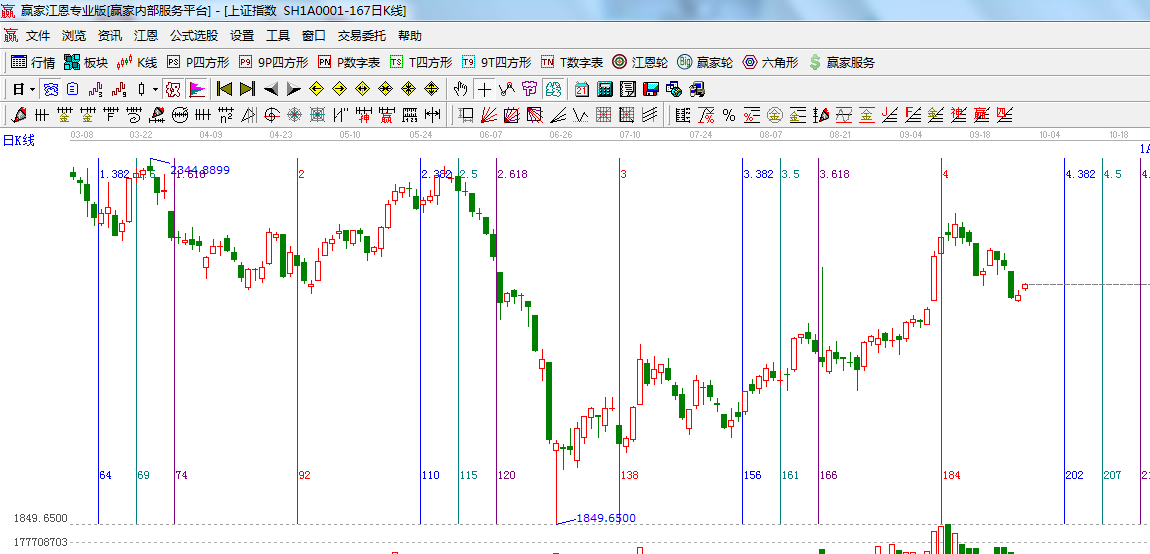The height and width of the screenshot is (554, 1150).
Task: Expand the 日 period dropdown arrow
Action: 32,89
